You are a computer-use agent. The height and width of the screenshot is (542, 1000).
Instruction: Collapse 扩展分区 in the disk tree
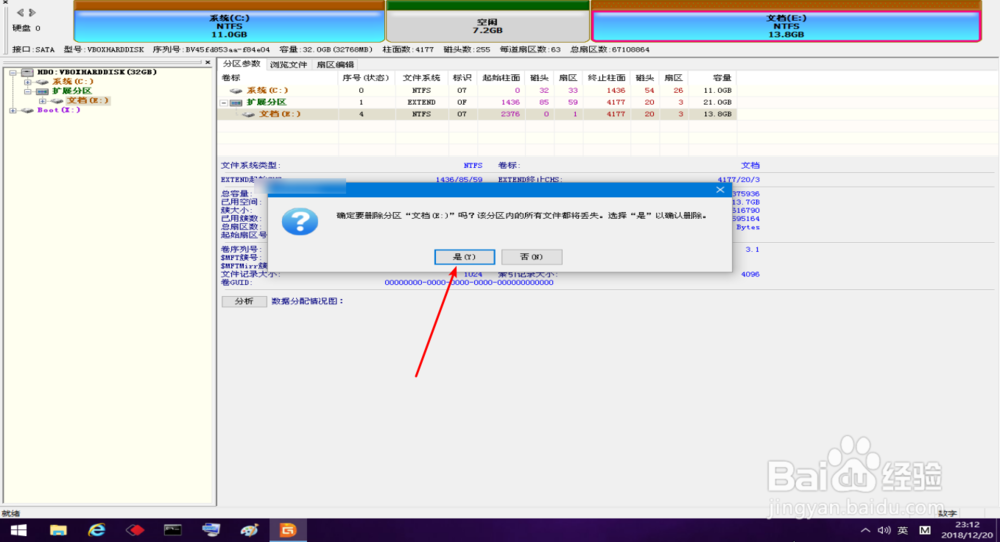pos(27,91)
